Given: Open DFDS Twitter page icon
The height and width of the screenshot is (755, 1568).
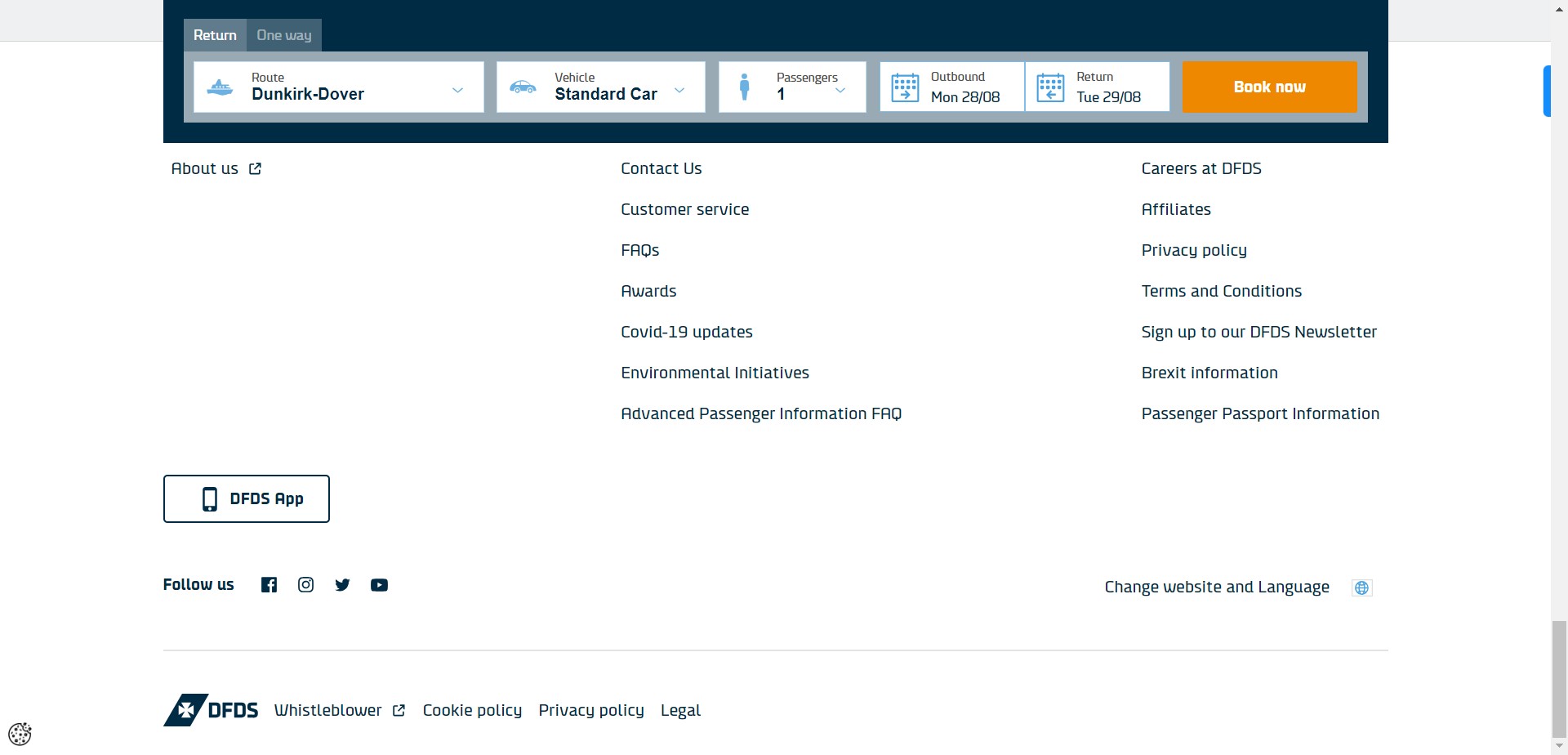Looking at the screenshot, I should click(x=342, y=585).
